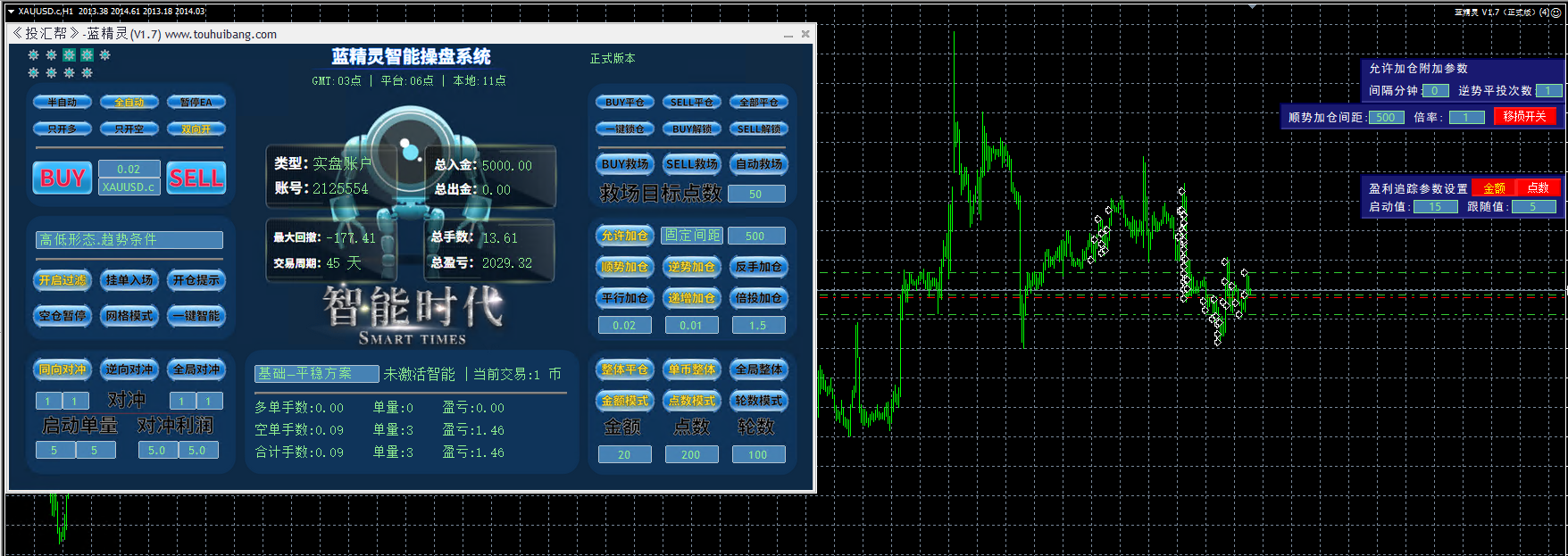Toggle 允许加仓 allow add-position

tap(625, 236)
